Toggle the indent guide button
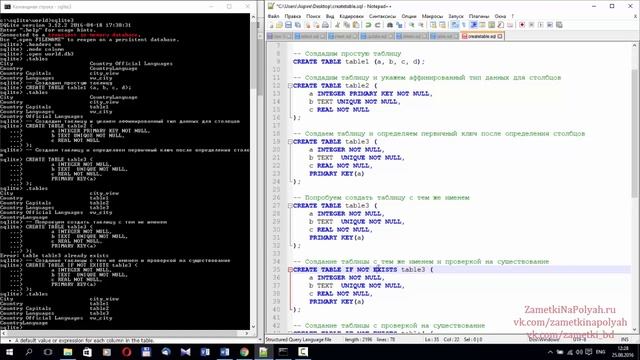 click(x=473, y=25)
